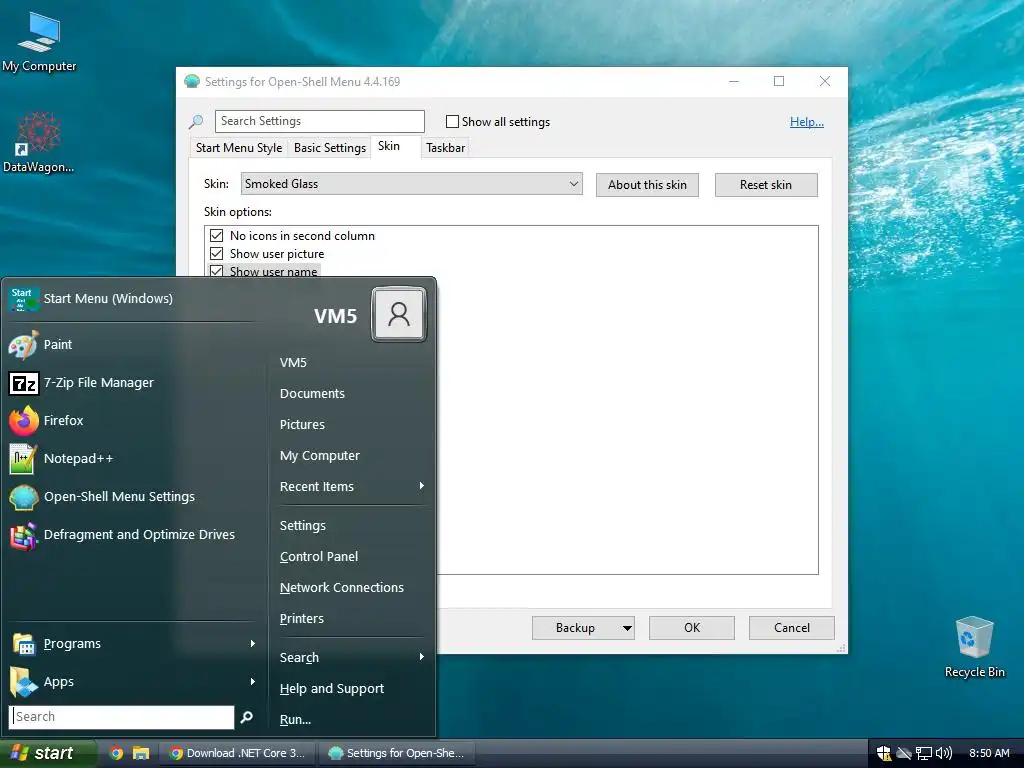Open Control Panel from start menu
This screenshot has width=1024, height=768.
coord(351,557)
